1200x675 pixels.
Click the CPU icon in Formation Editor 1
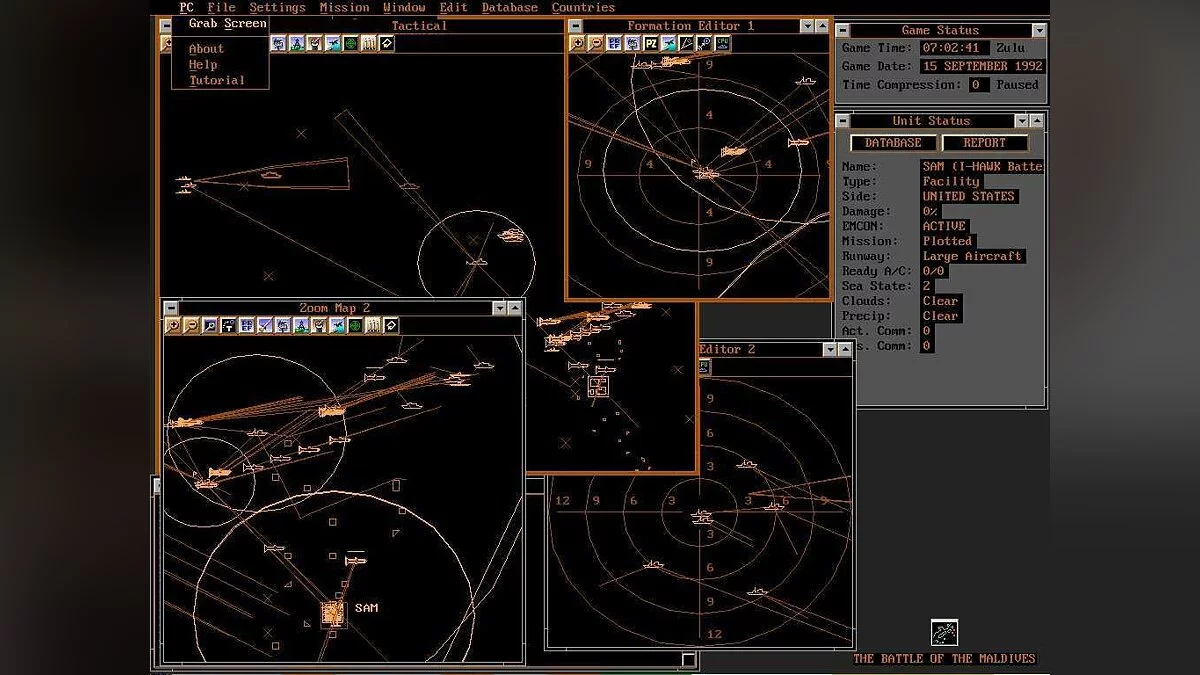click(x=723, y=44)
